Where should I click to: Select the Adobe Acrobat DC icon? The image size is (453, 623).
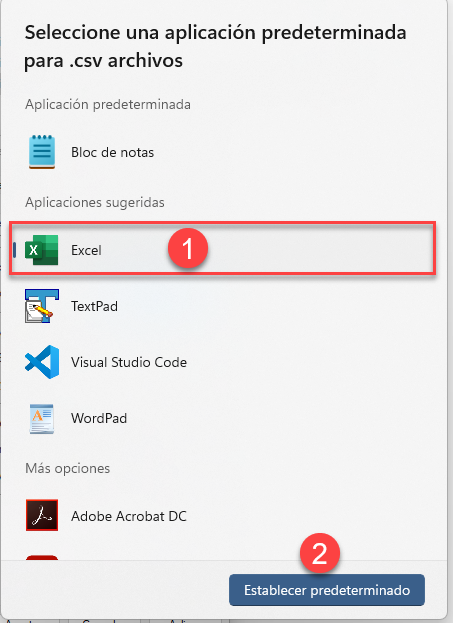tap(42, 515)
